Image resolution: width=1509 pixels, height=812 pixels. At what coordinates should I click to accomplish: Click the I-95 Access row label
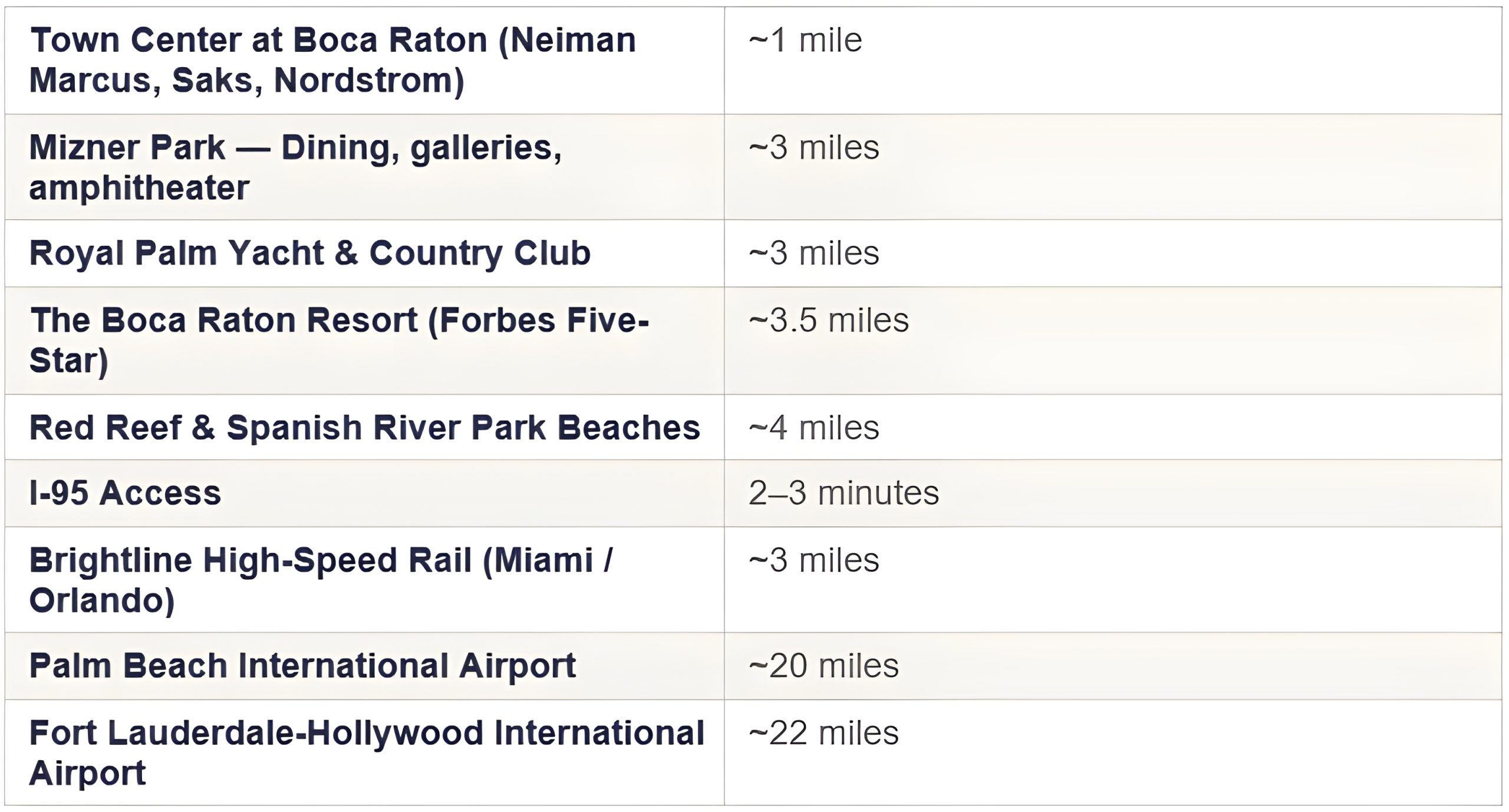(125, 493)
